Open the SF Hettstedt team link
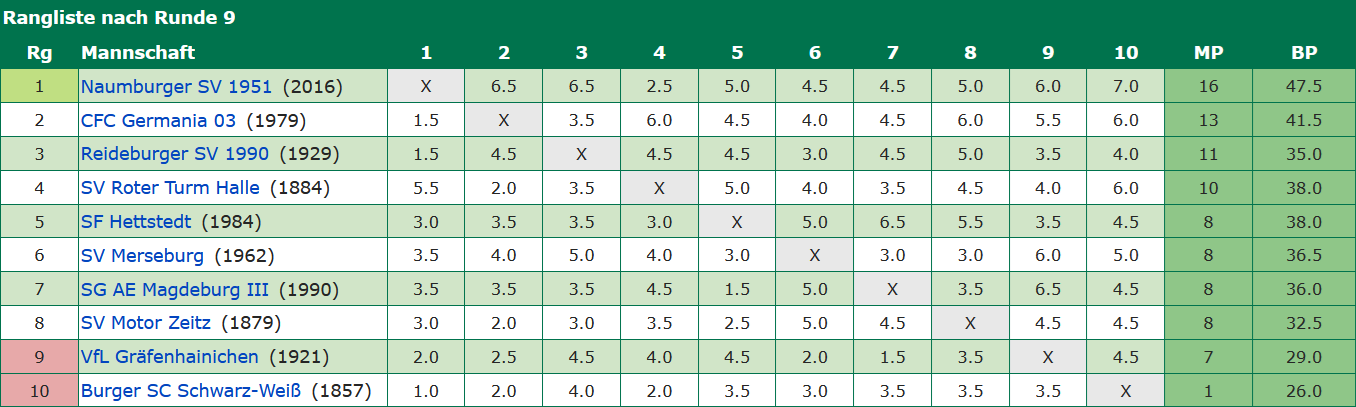Viewport: 1356px width, 407px height. (x=137, y=222)
